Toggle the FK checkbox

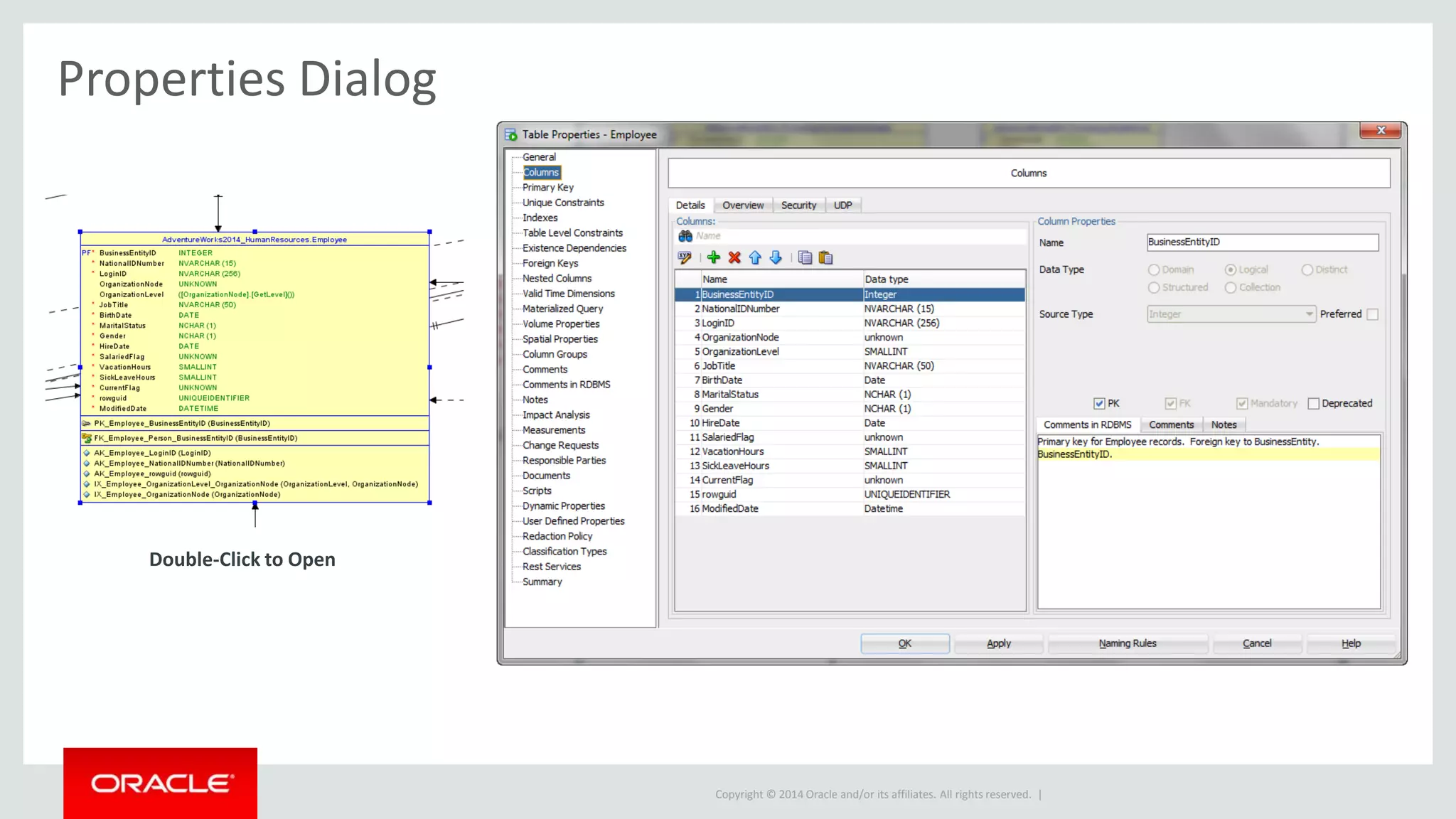[x=1170, y=404]
